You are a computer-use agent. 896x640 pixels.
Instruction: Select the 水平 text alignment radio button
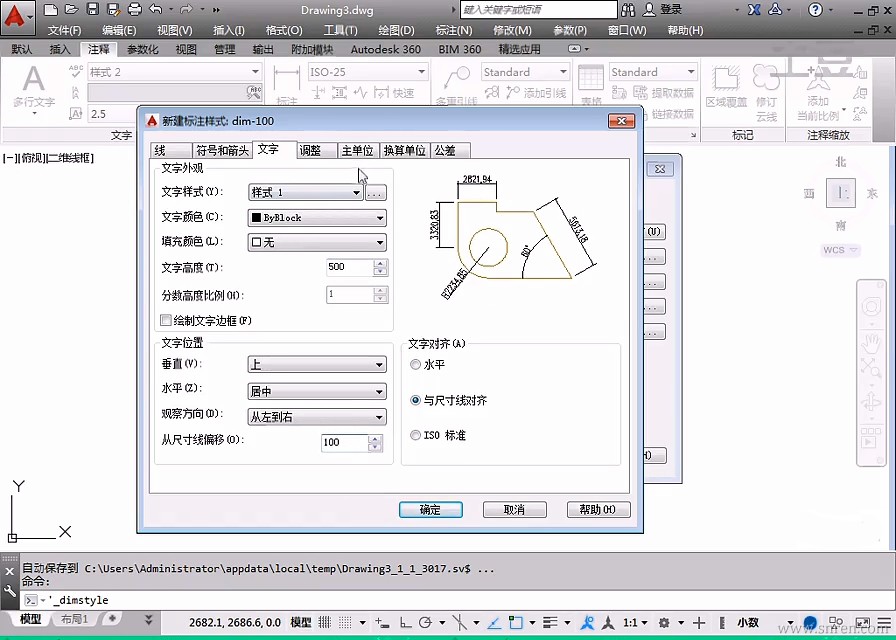coord(415,365)
